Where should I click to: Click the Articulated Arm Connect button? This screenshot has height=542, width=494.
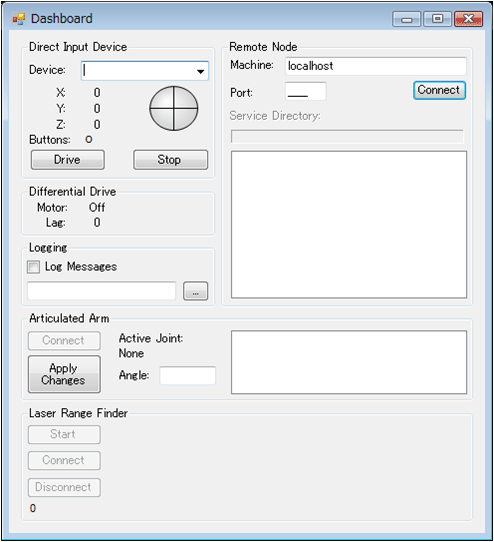(64, 340)
